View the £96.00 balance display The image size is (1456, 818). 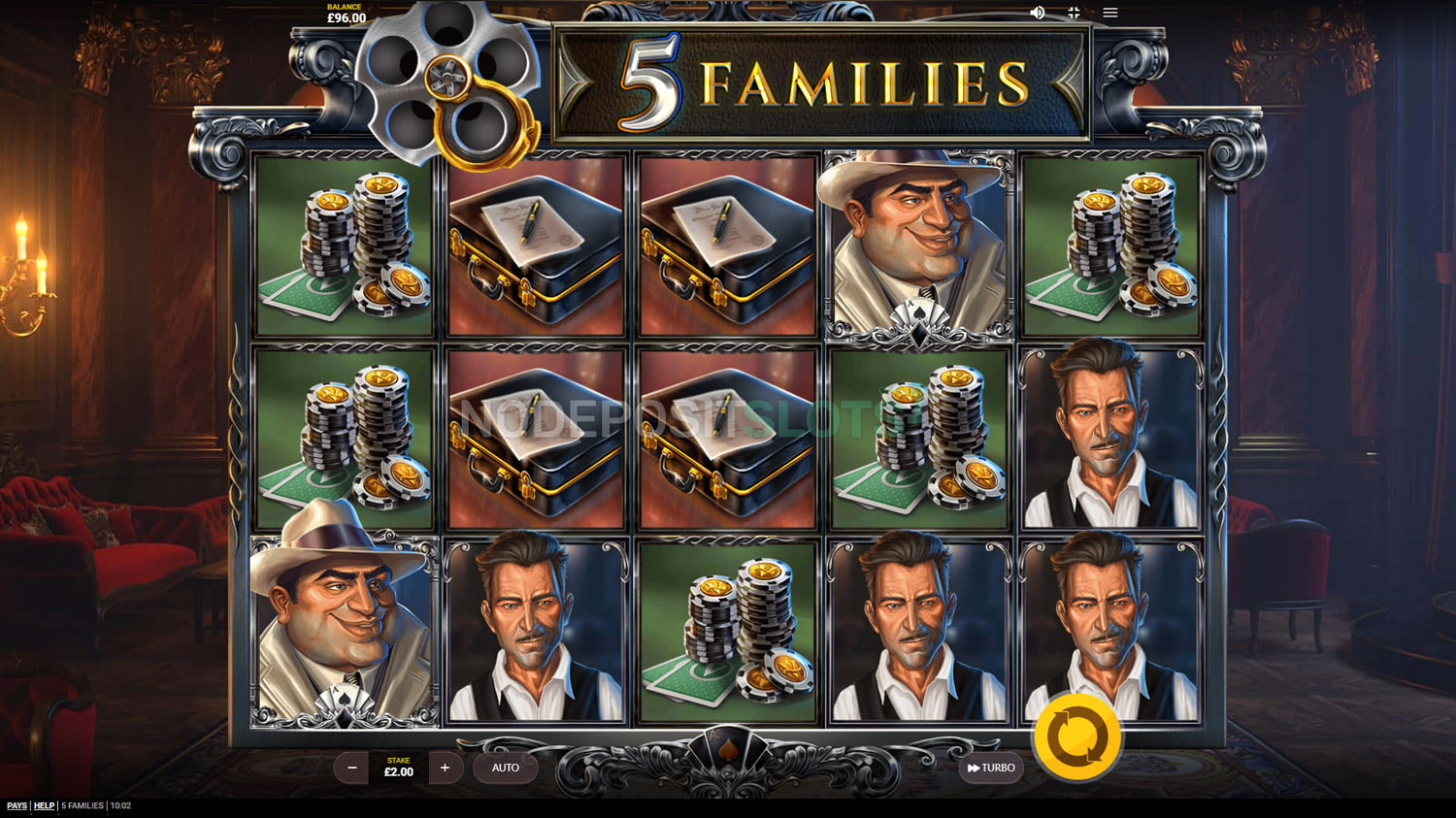tap(346, 14)
